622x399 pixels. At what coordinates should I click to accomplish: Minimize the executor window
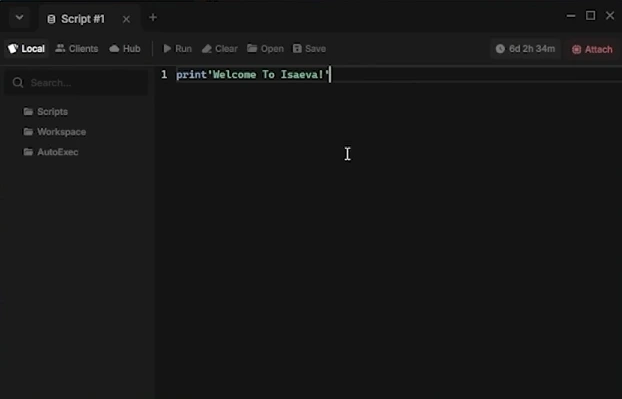point(571,16)
